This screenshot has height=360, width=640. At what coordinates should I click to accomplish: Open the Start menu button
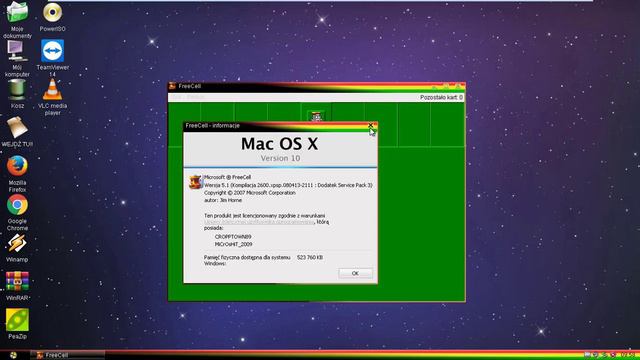pos(13,355)
